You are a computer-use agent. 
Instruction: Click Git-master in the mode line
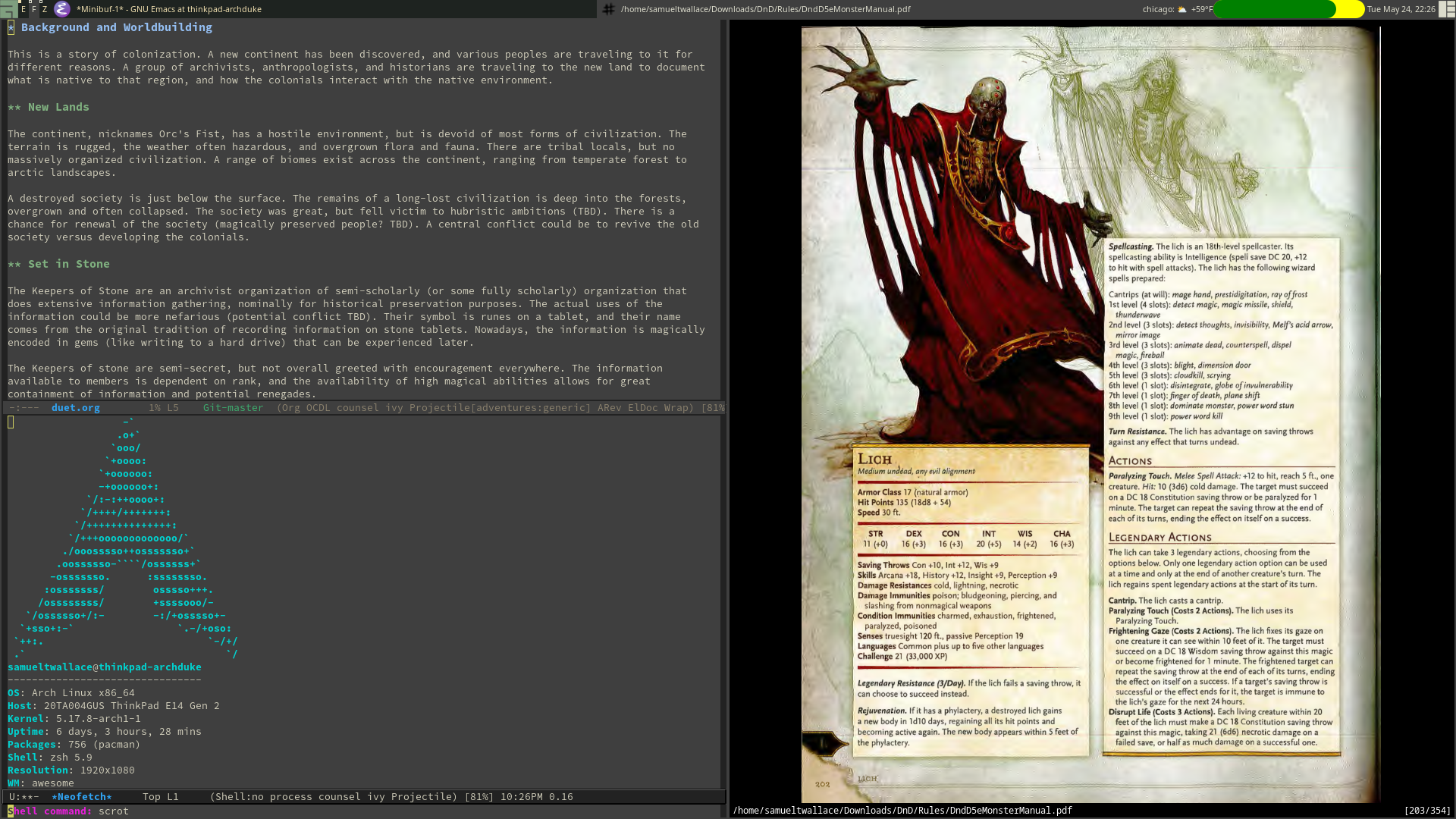coord(233,408)
